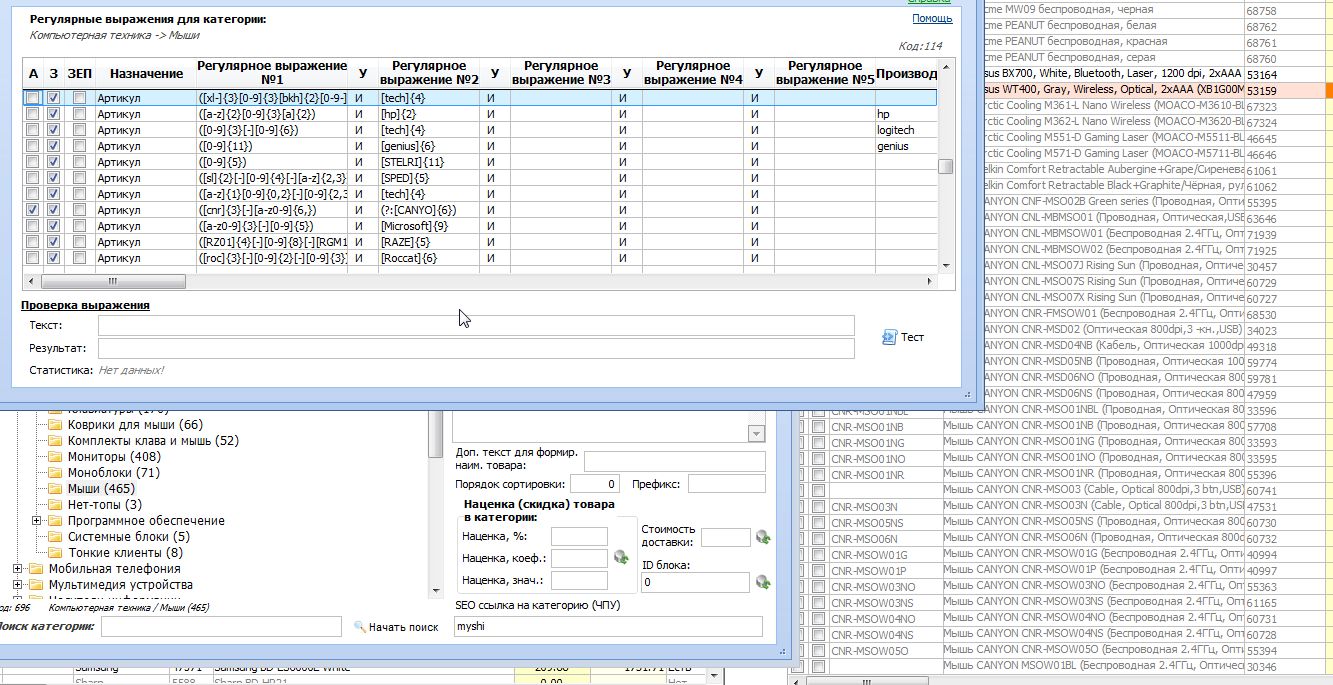Focus the Результат field
Viewport: 1333px width, 685px height.
[476, 348]
